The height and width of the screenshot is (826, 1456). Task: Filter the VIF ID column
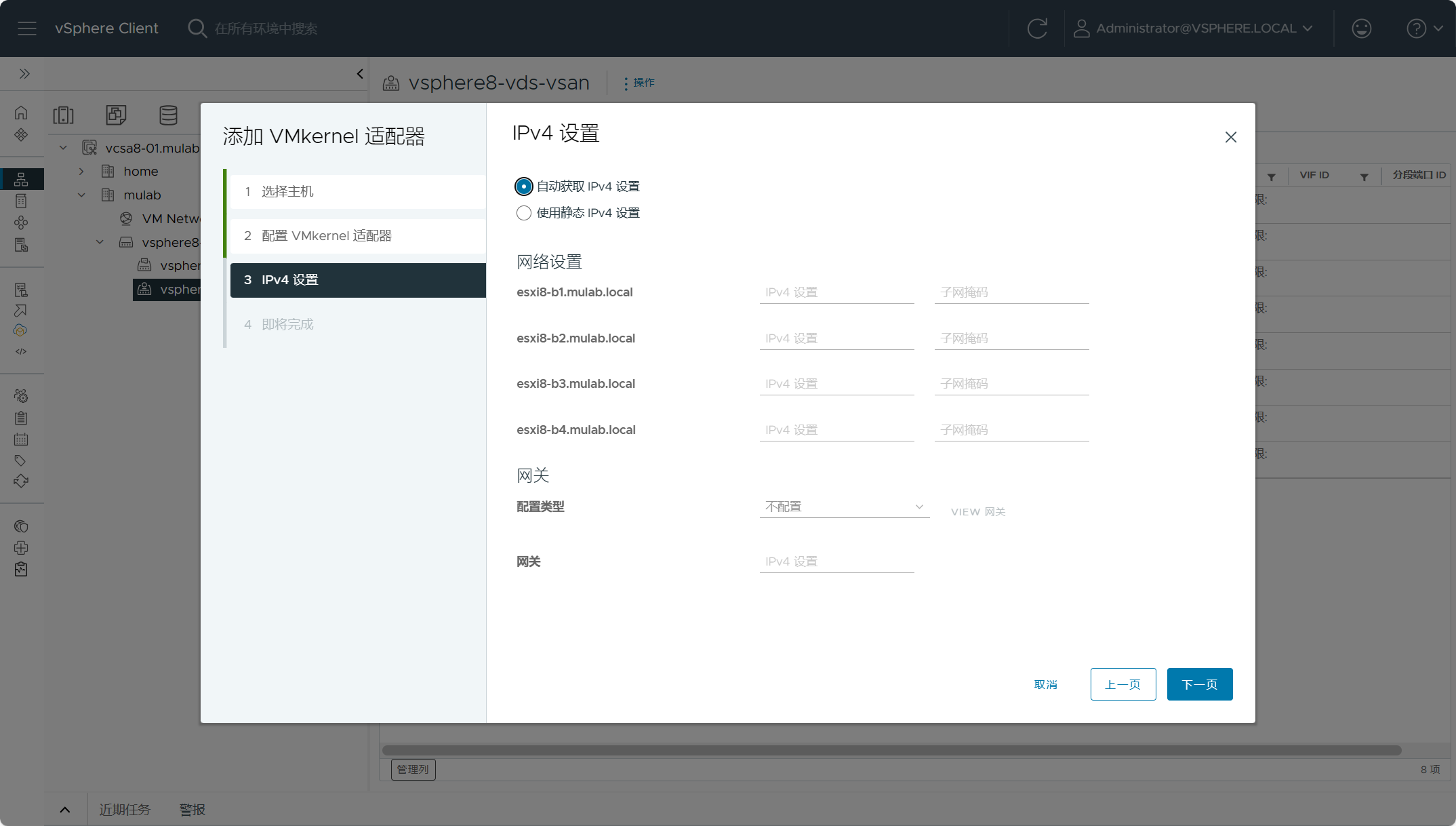pos(1364,176)
